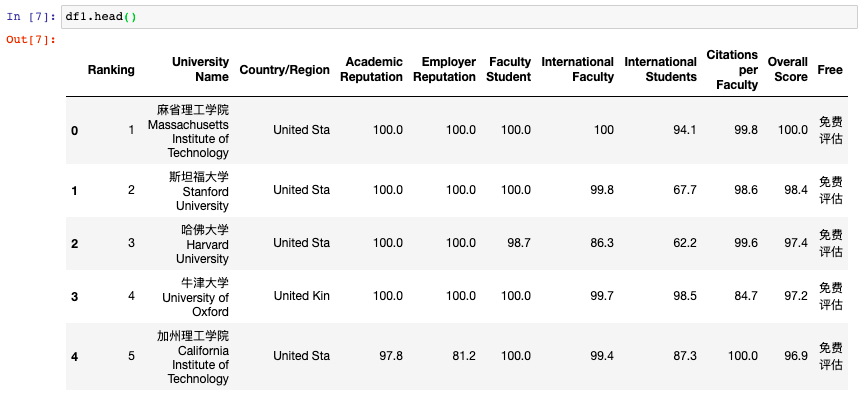This screenshot has height=396, width=863.
Task: Select the Massachusetts Institute of Technology cell
Action: 188,131
